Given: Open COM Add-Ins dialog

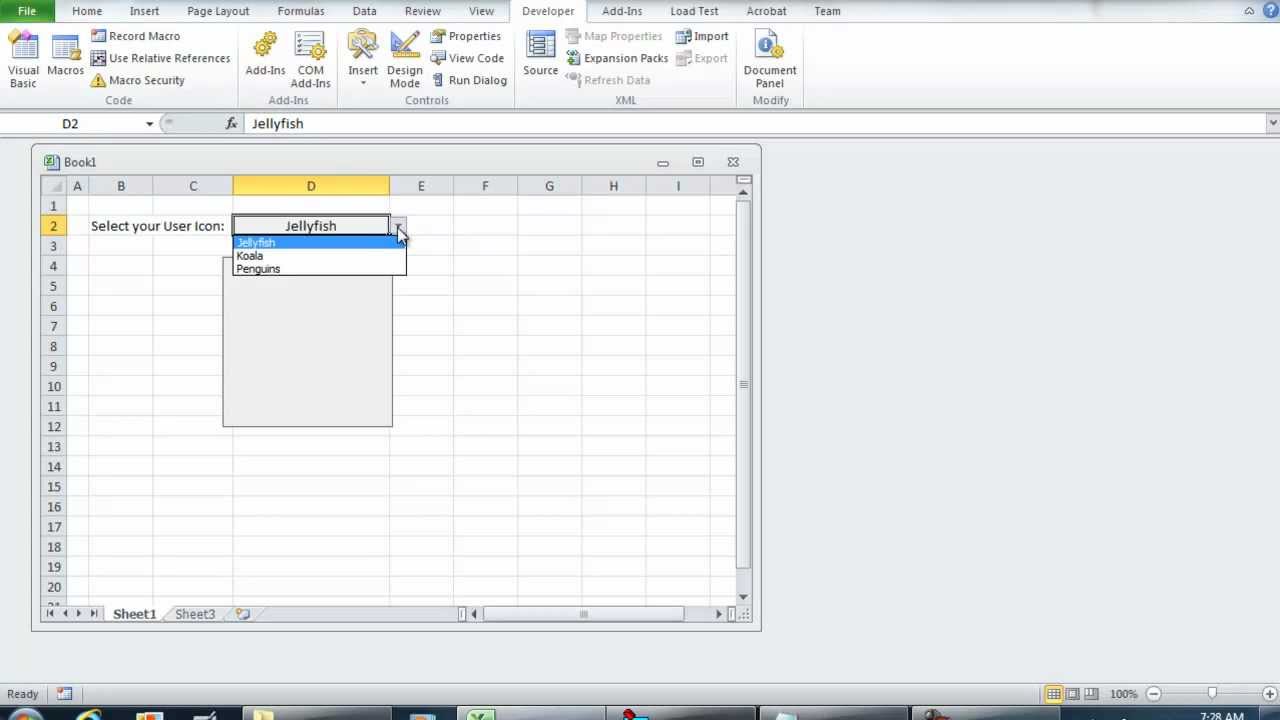Looking at the screenshot, I should click(310, 59).
